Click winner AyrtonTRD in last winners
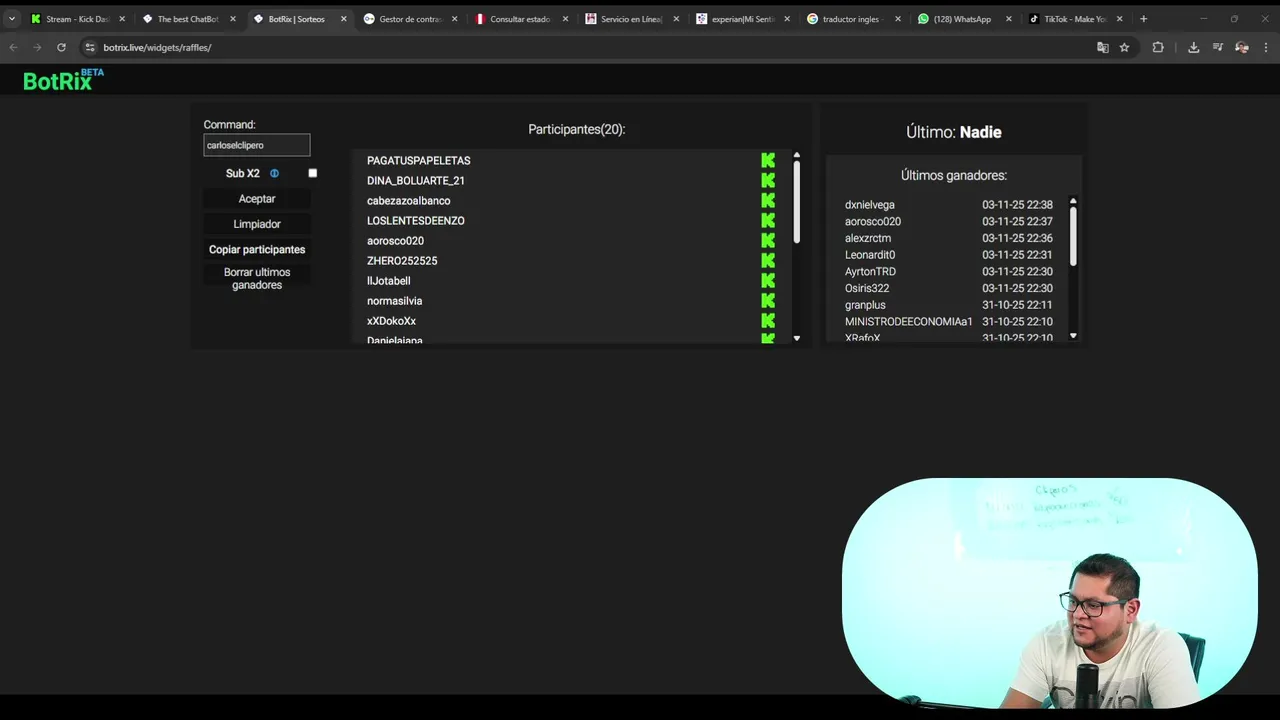This screenshot has height=720, width=1280. 870,272
